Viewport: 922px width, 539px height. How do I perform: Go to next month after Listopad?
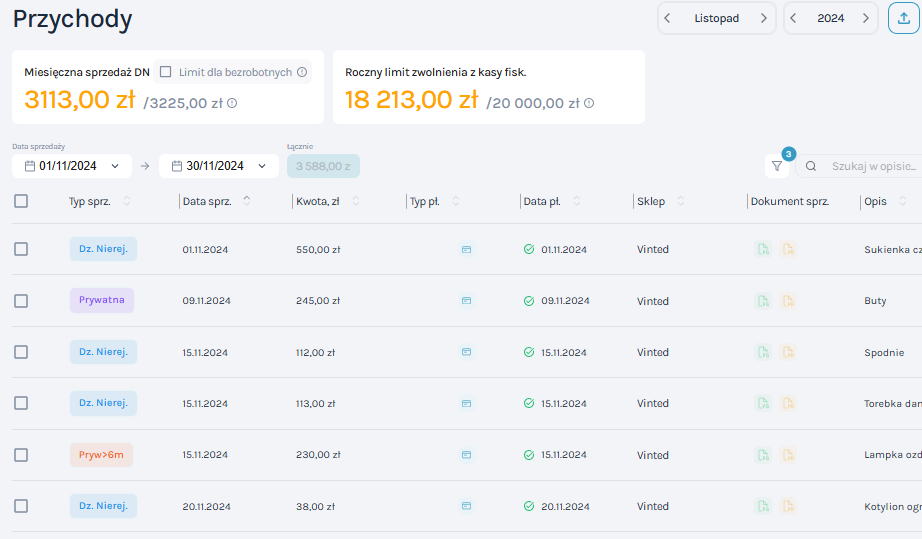point(764,18)
